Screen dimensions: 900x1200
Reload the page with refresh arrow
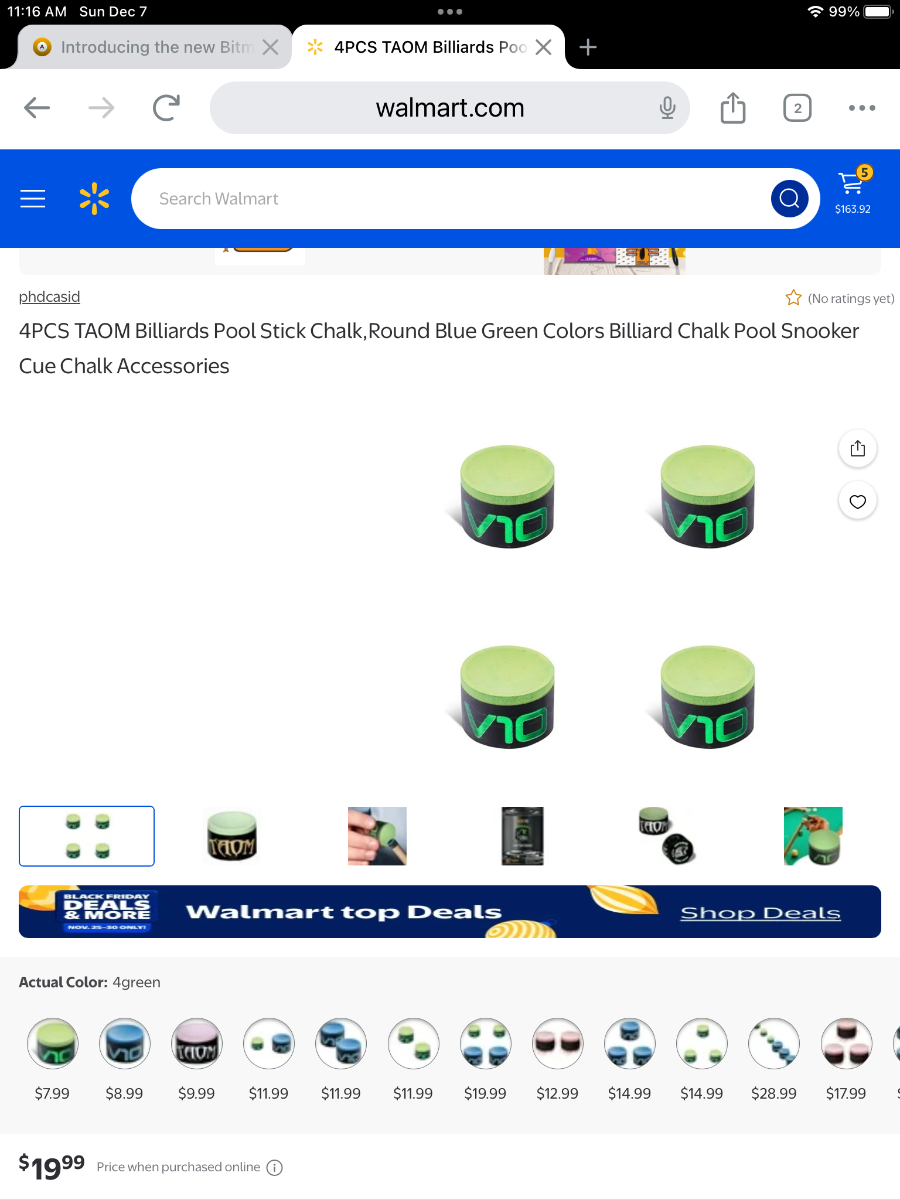tap(166, 108)
